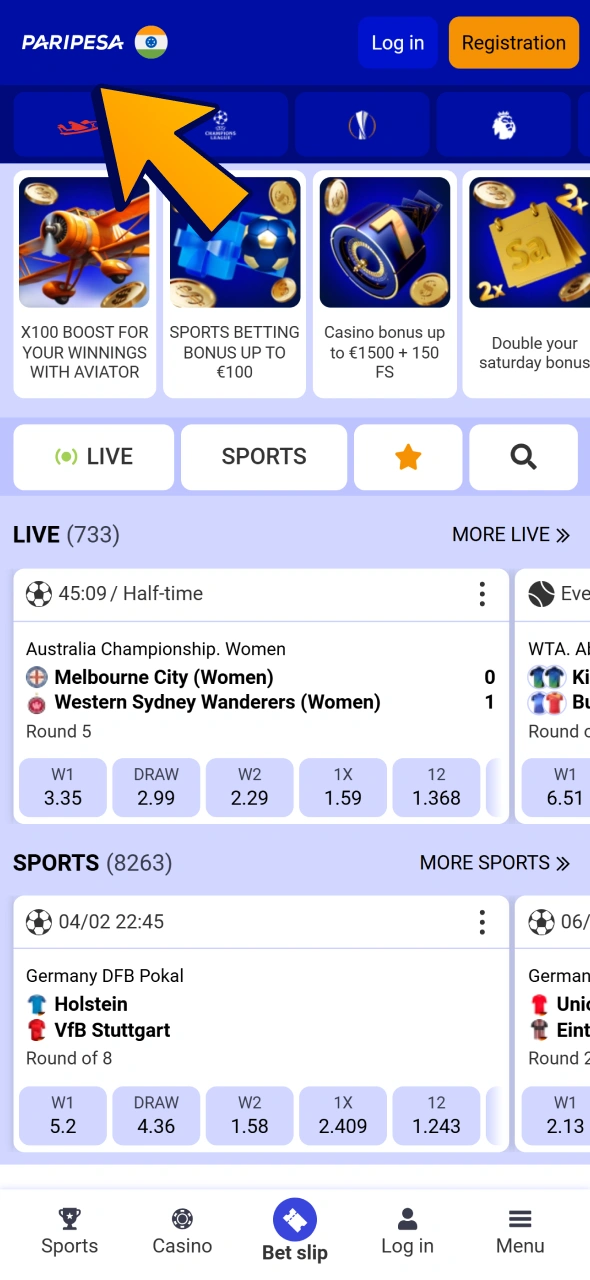
Task: Select W1 odds 3.35 for Melbourne City match
Action: [x=62, y=787]
